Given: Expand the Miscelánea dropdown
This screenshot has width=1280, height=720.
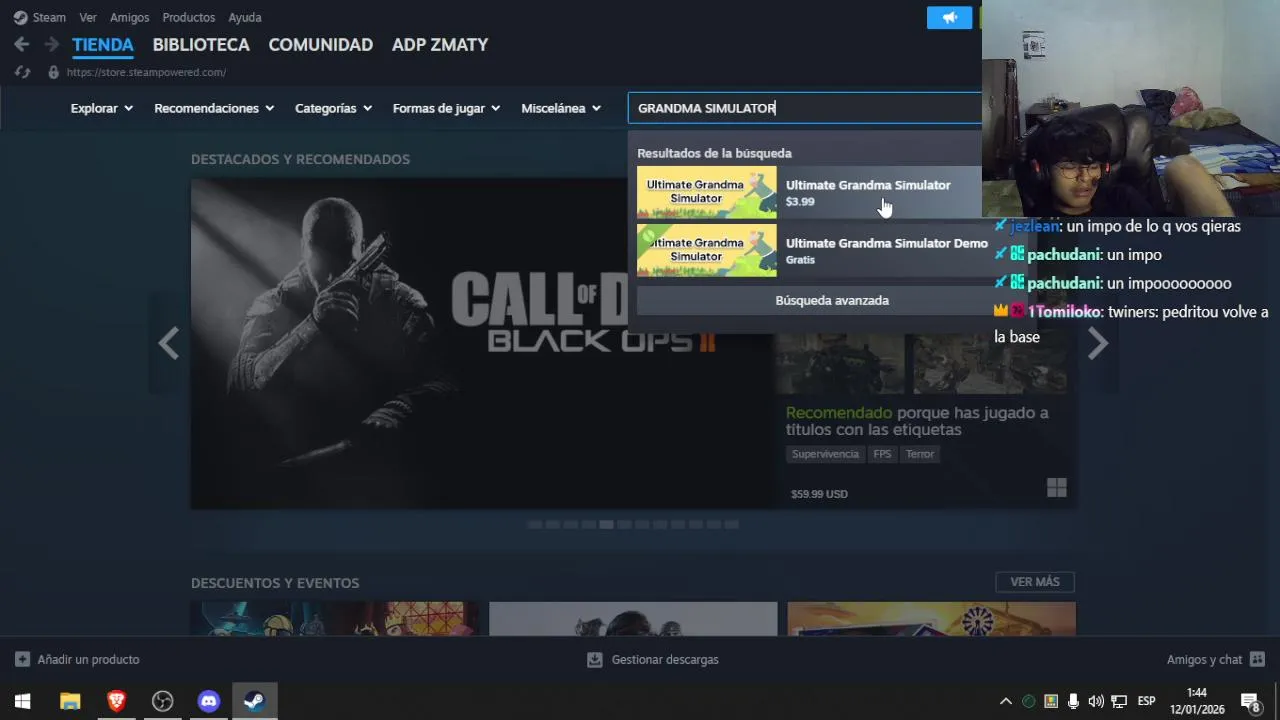Looking at the screenshot, I should (561, 108).
